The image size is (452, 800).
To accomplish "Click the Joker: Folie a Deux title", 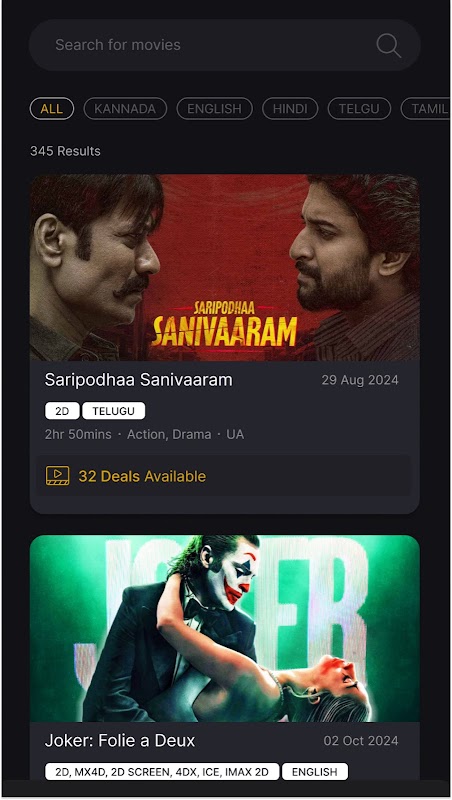I will point(120,740).
